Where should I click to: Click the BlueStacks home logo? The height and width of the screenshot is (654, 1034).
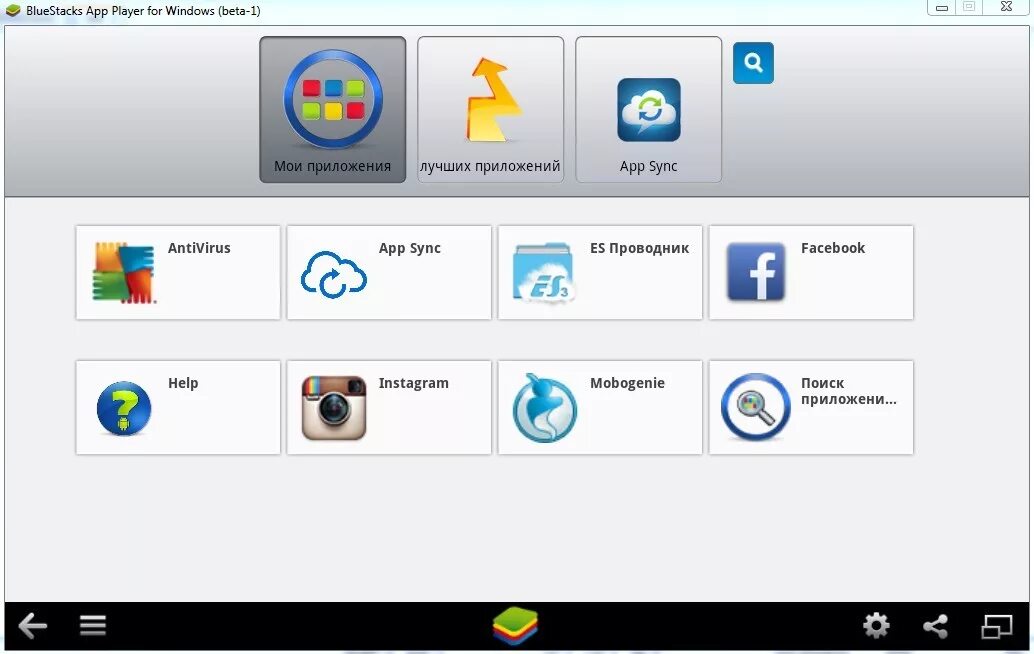[515, 626]
